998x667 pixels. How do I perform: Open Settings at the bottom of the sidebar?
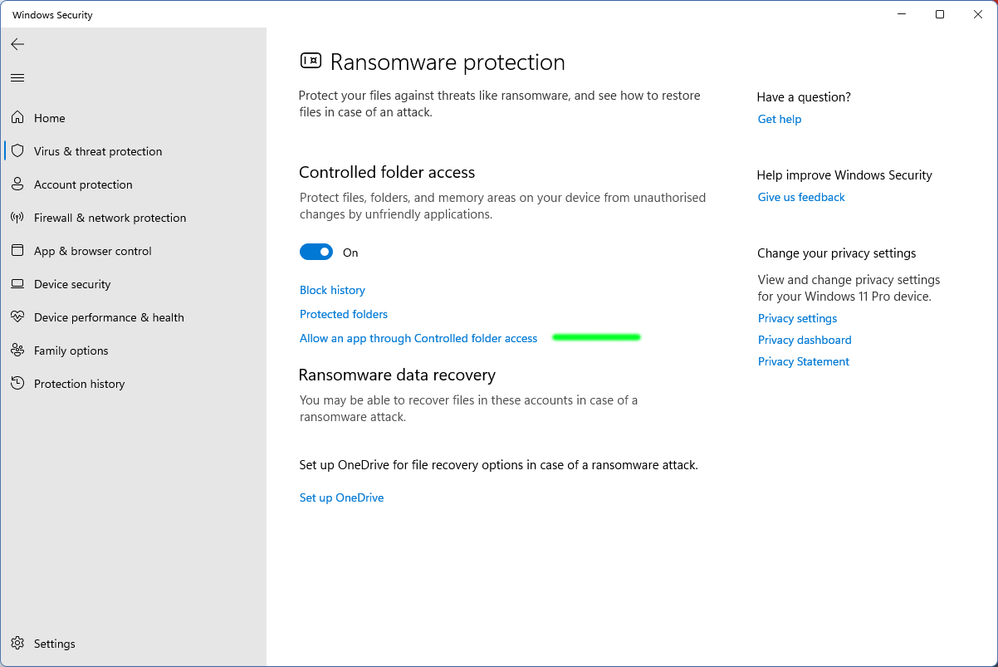(54, 644)
